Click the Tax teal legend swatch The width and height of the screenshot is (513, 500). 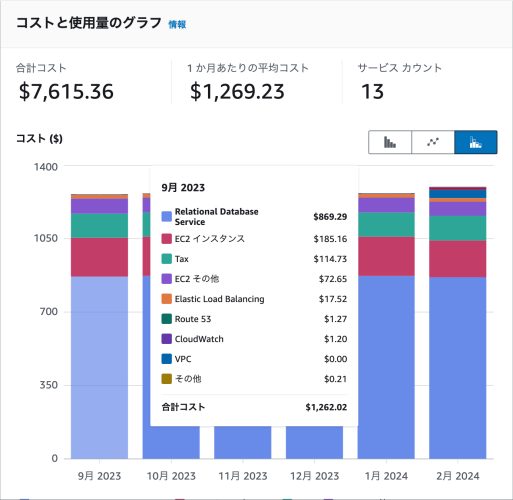click(x=167, y=259)
